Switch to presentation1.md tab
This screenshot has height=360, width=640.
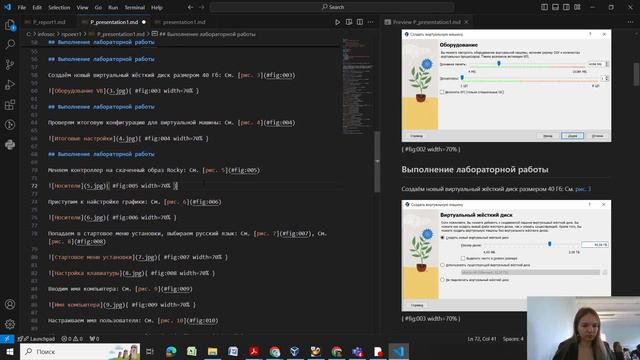[184, 22]
